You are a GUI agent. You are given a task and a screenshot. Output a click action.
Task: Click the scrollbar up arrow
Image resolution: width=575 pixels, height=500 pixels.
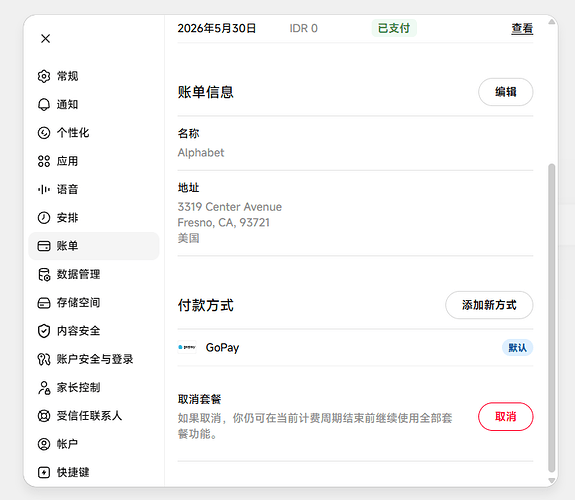[x=552, y=22]
